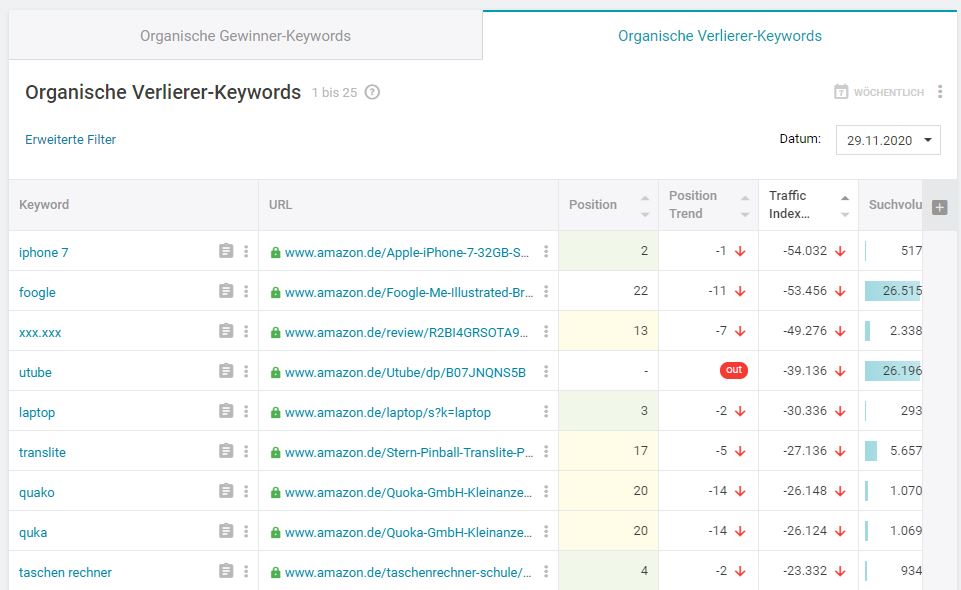Open keyword foogle
The height and width of the screenshot is (590, 961).
[37, 292]
